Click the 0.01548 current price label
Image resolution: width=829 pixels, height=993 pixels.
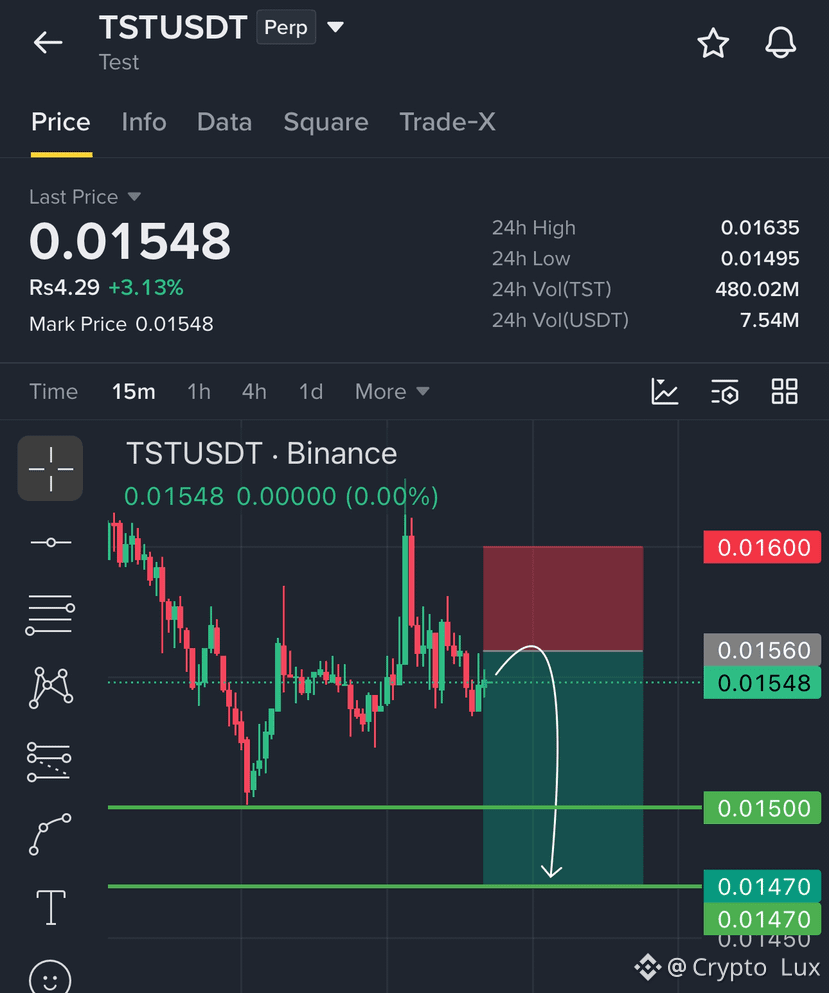[762, 683]
